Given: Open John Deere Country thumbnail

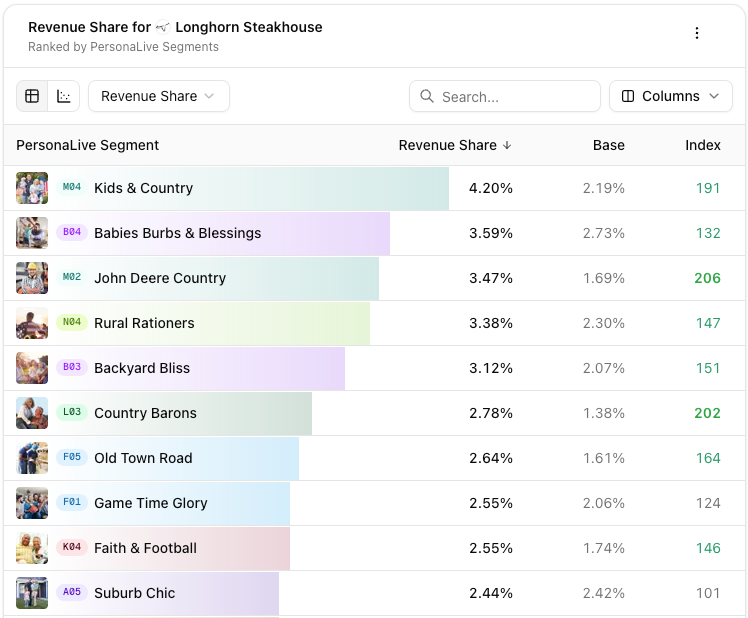Looking at the screenshot, I should 32,278.
